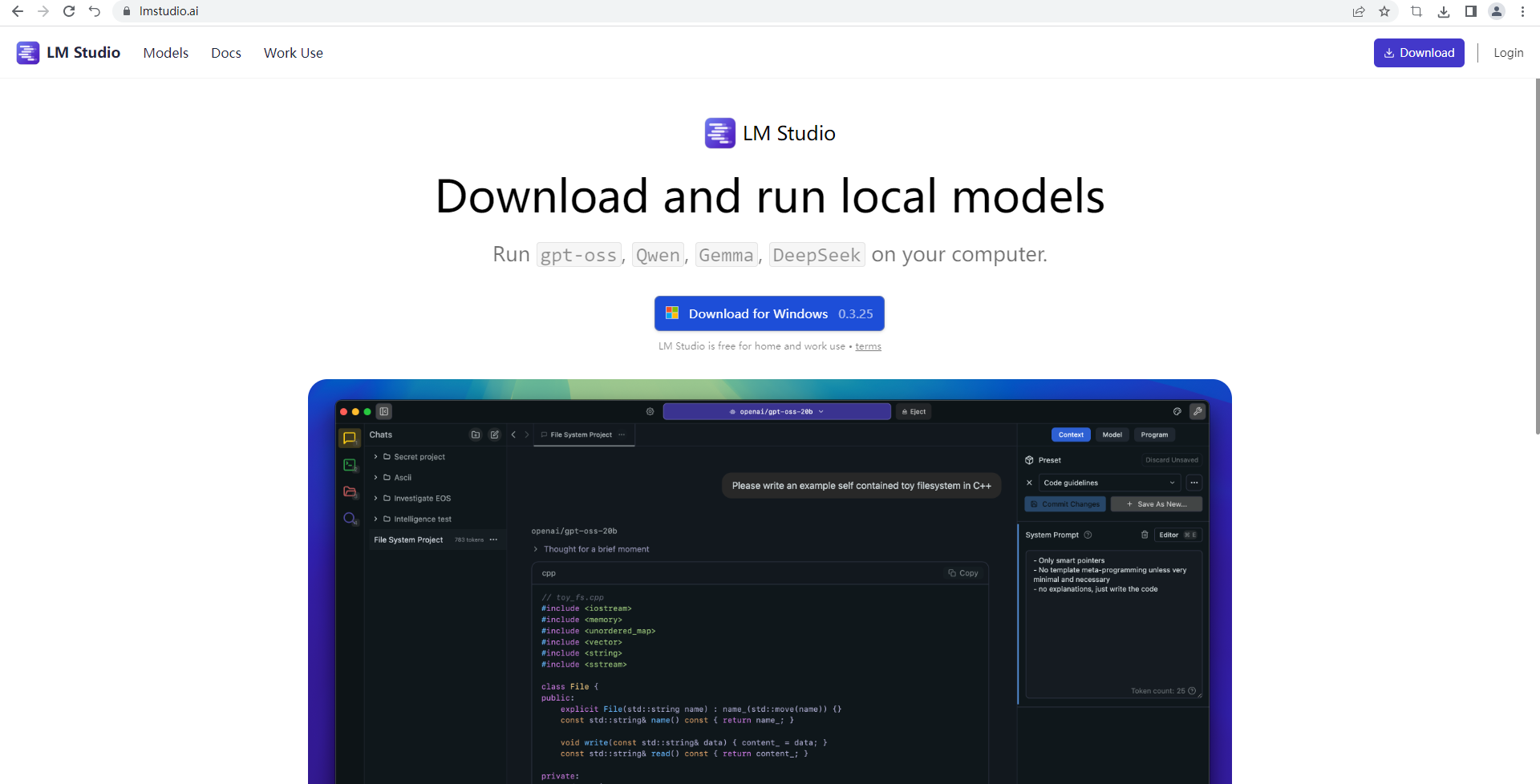Click the palette icon in app top-right

pyautogui.click(x=1177, y=411)
